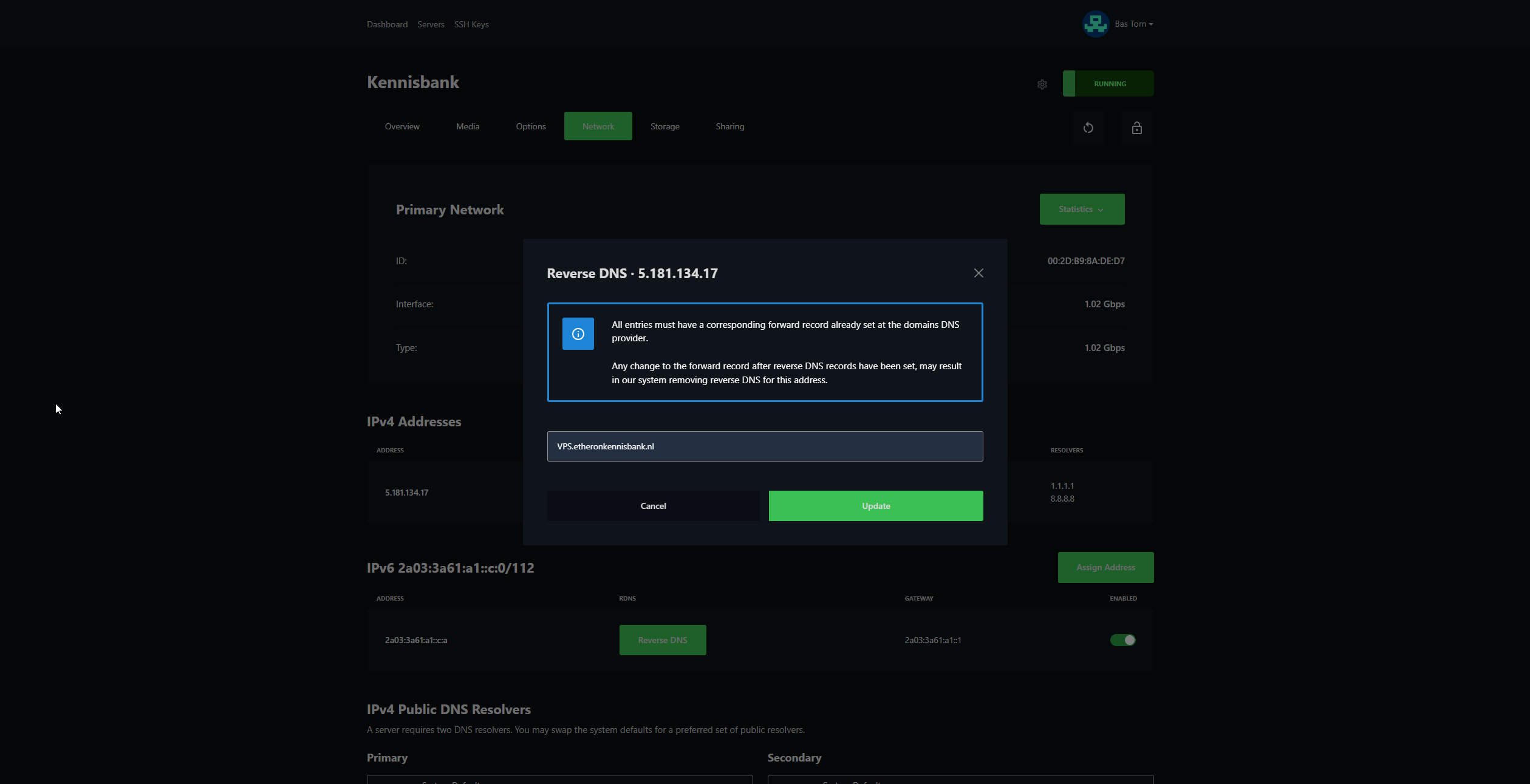Click the blue info icon in notice
Image resolution: width=1530 pixels, height=784 pixels.
578,333
